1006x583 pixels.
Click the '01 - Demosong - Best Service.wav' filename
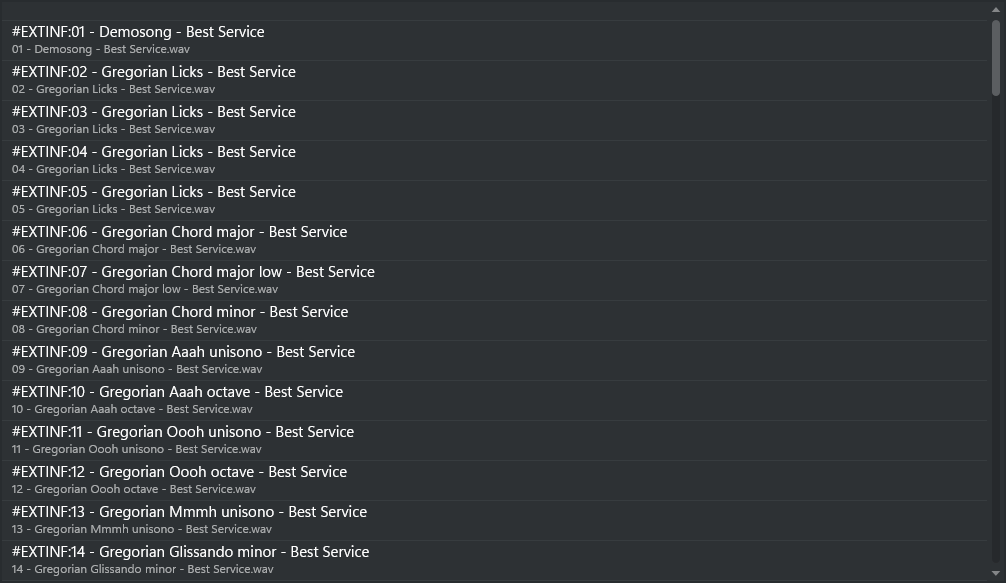point(101,49)
